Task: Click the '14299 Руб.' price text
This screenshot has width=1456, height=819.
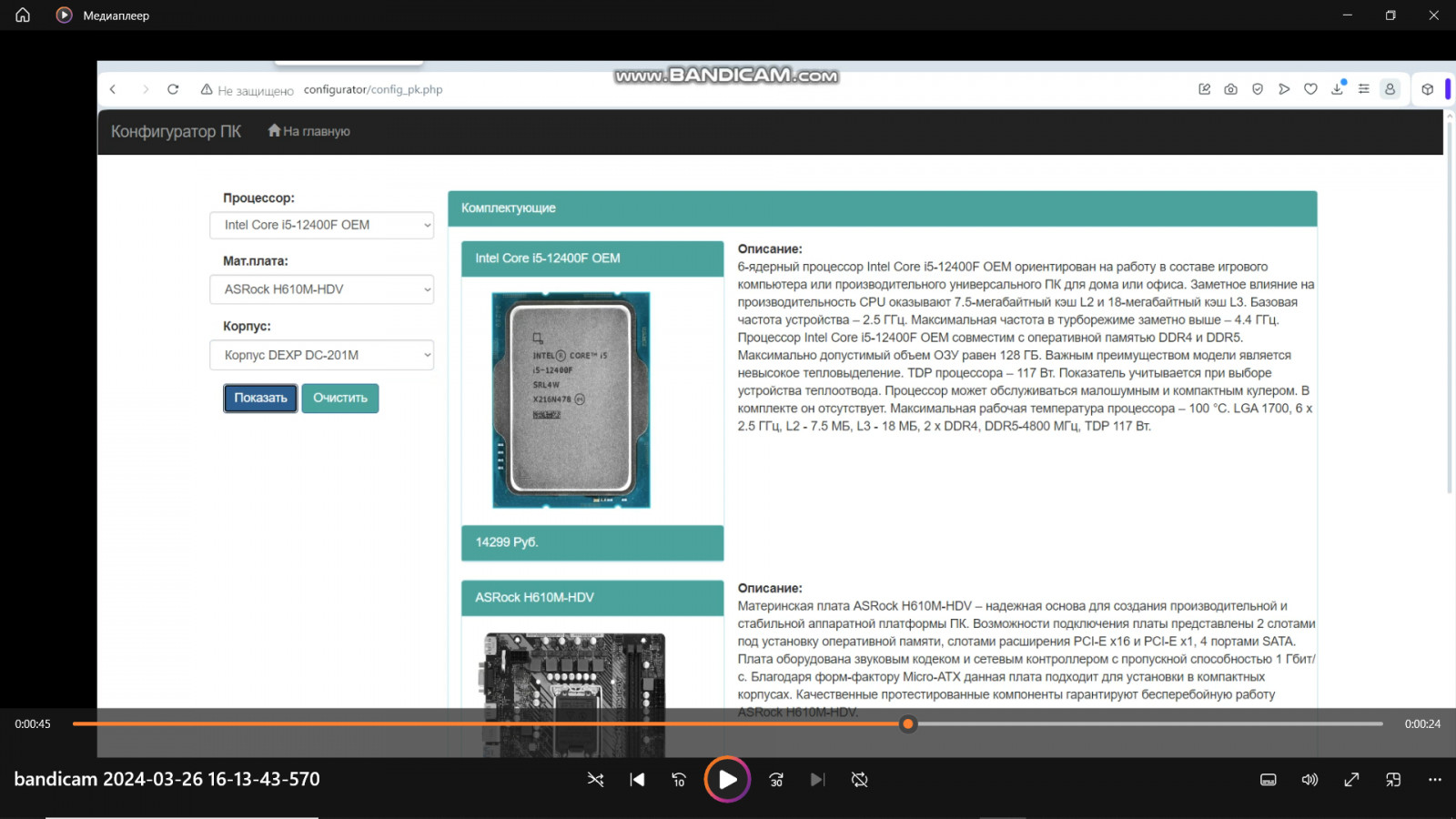Action: pos(507,542)
